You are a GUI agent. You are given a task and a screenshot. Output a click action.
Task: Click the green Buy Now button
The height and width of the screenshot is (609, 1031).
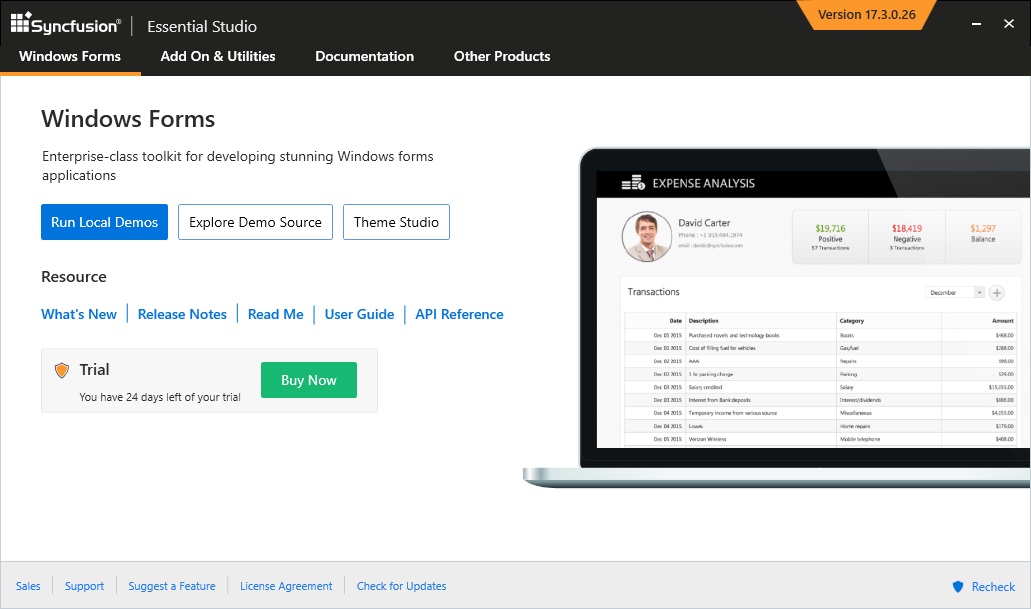309,380
